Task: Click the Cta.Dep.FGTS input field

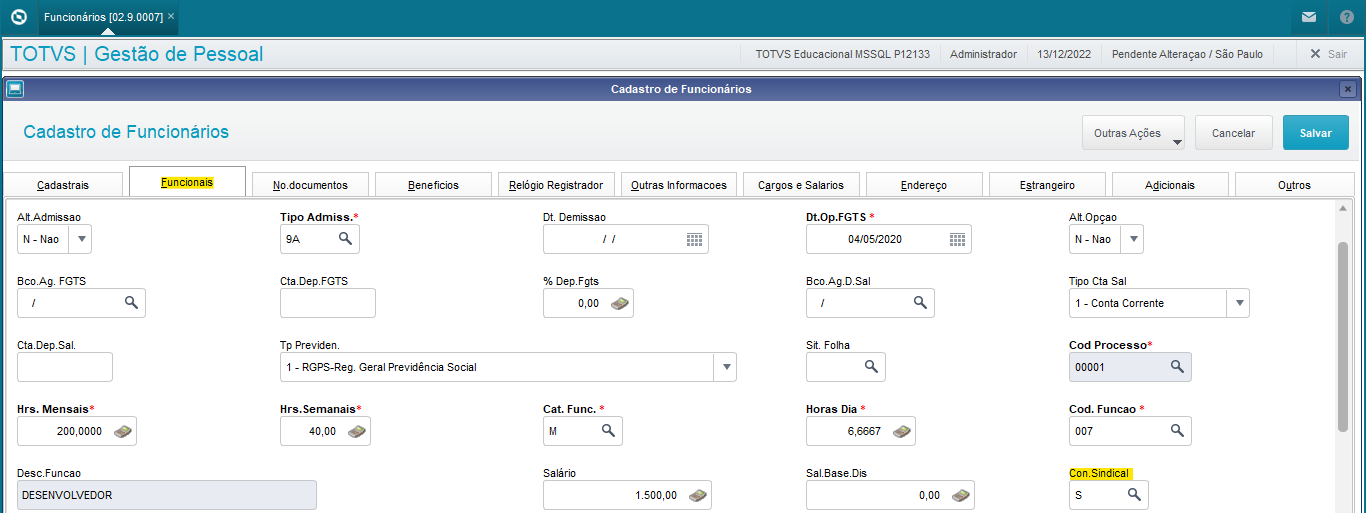Action: click(x=328, y=303)
